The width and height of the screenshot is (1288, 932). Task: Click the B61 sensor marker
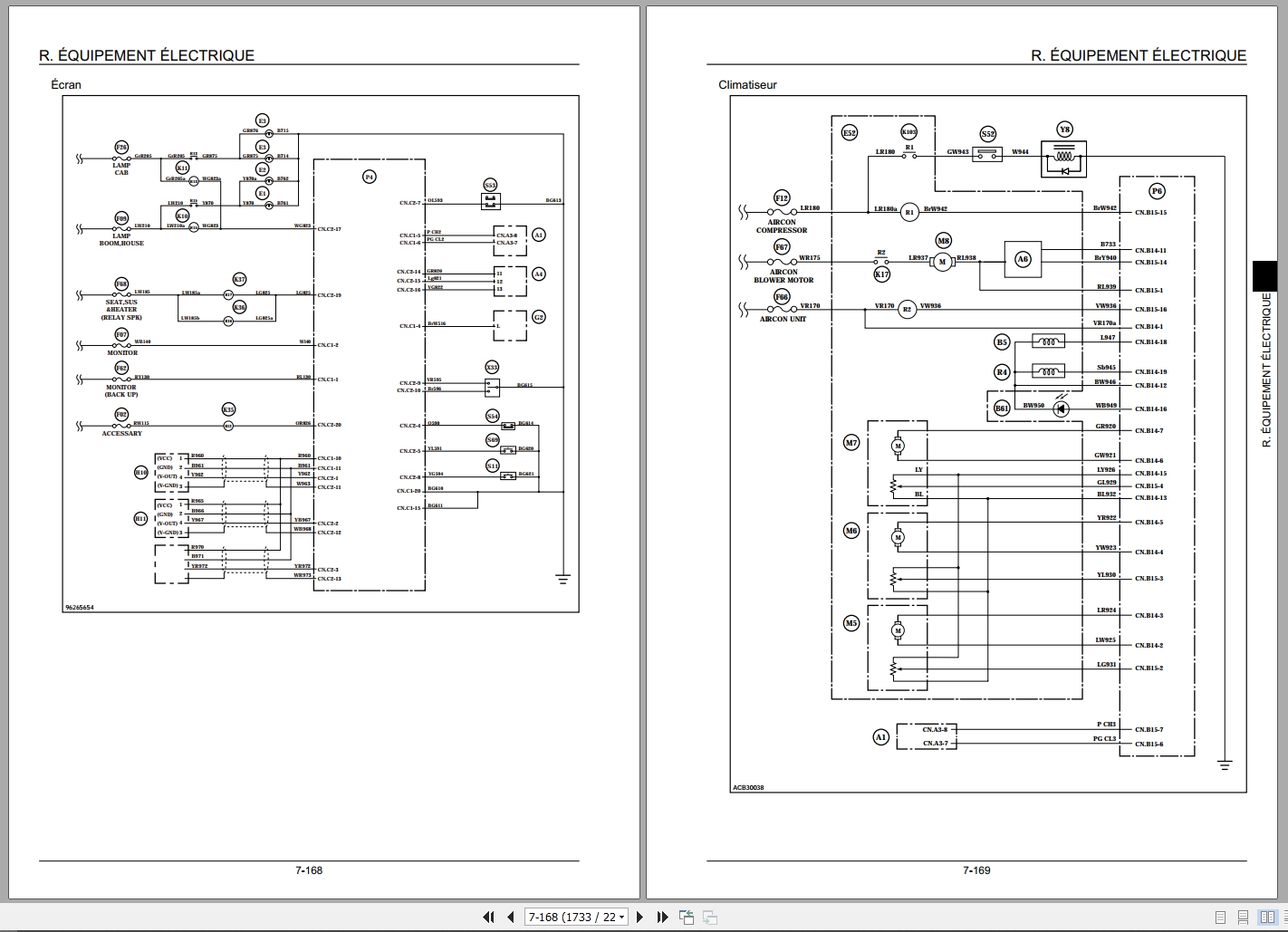[1002, 408]
